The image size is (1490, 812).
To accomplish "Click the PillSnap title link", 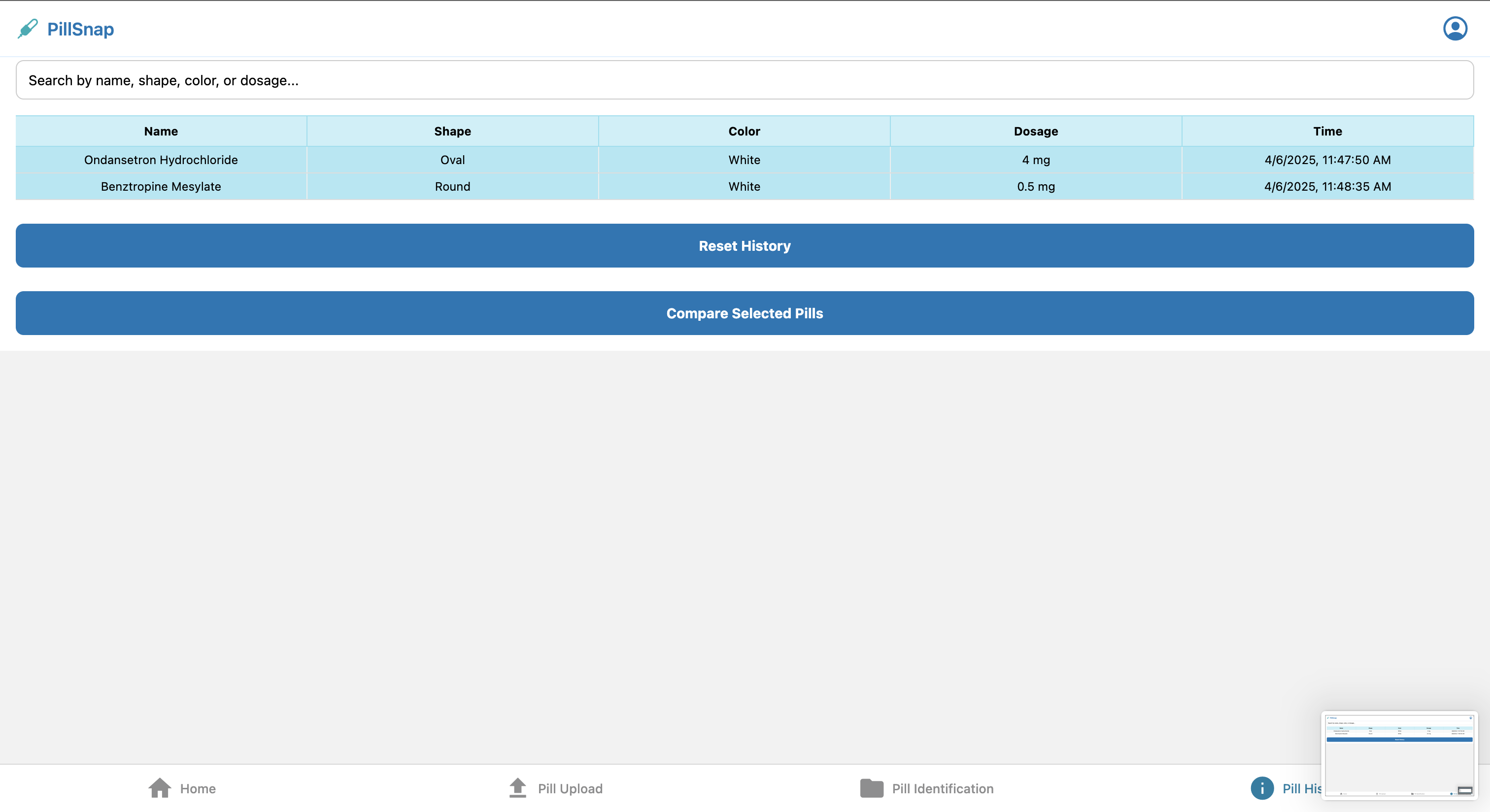I will (80, 29).
